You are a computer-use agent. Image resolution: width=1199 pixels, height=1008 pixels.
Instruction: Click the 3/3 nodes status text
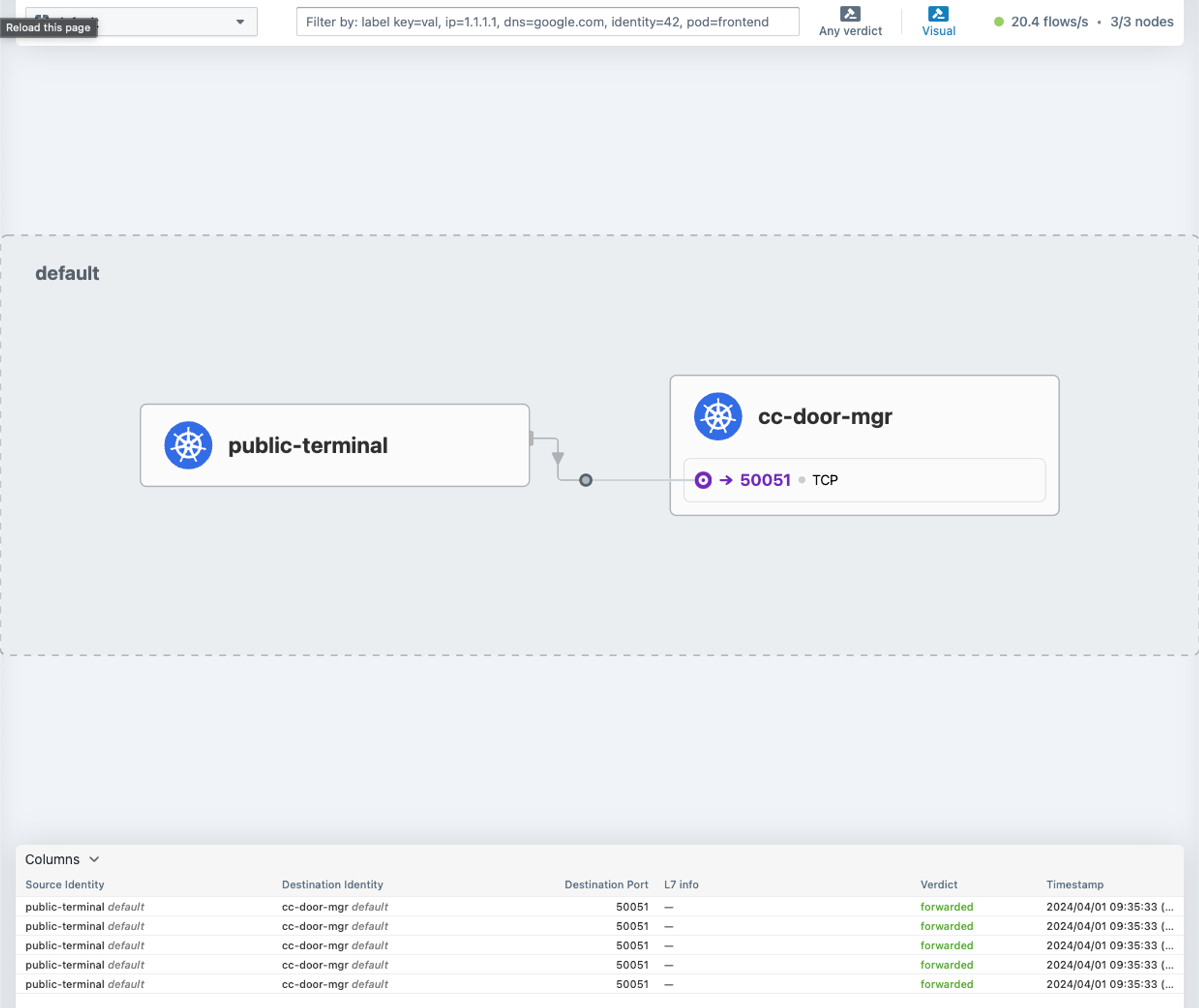point(1141,22)
